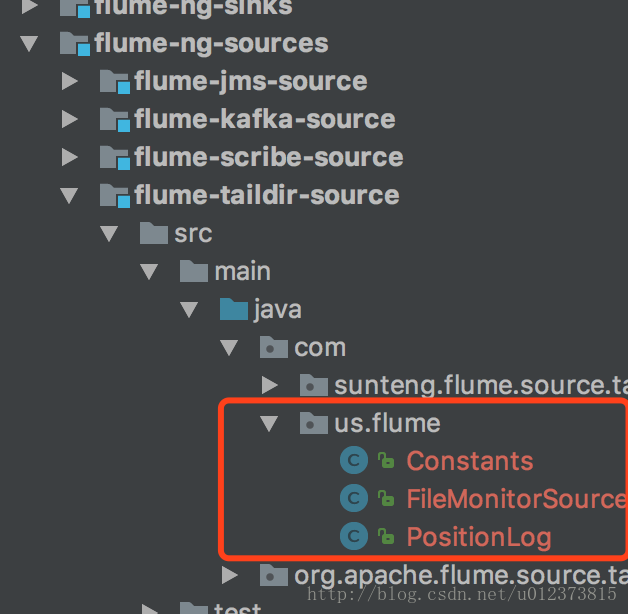Collapse the flume-ng-sources module

(x=29, y=44)
